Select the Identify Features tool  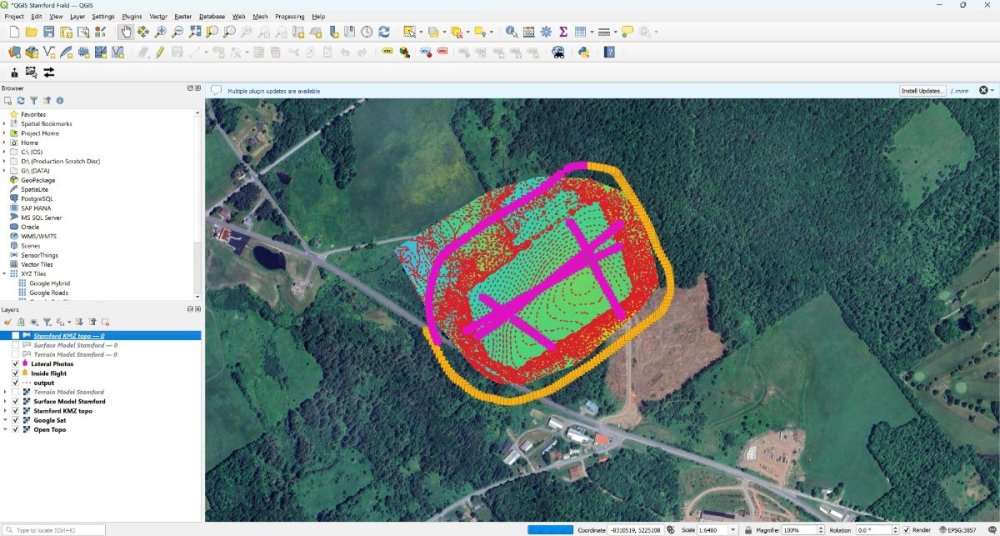[x=512, y=32]
